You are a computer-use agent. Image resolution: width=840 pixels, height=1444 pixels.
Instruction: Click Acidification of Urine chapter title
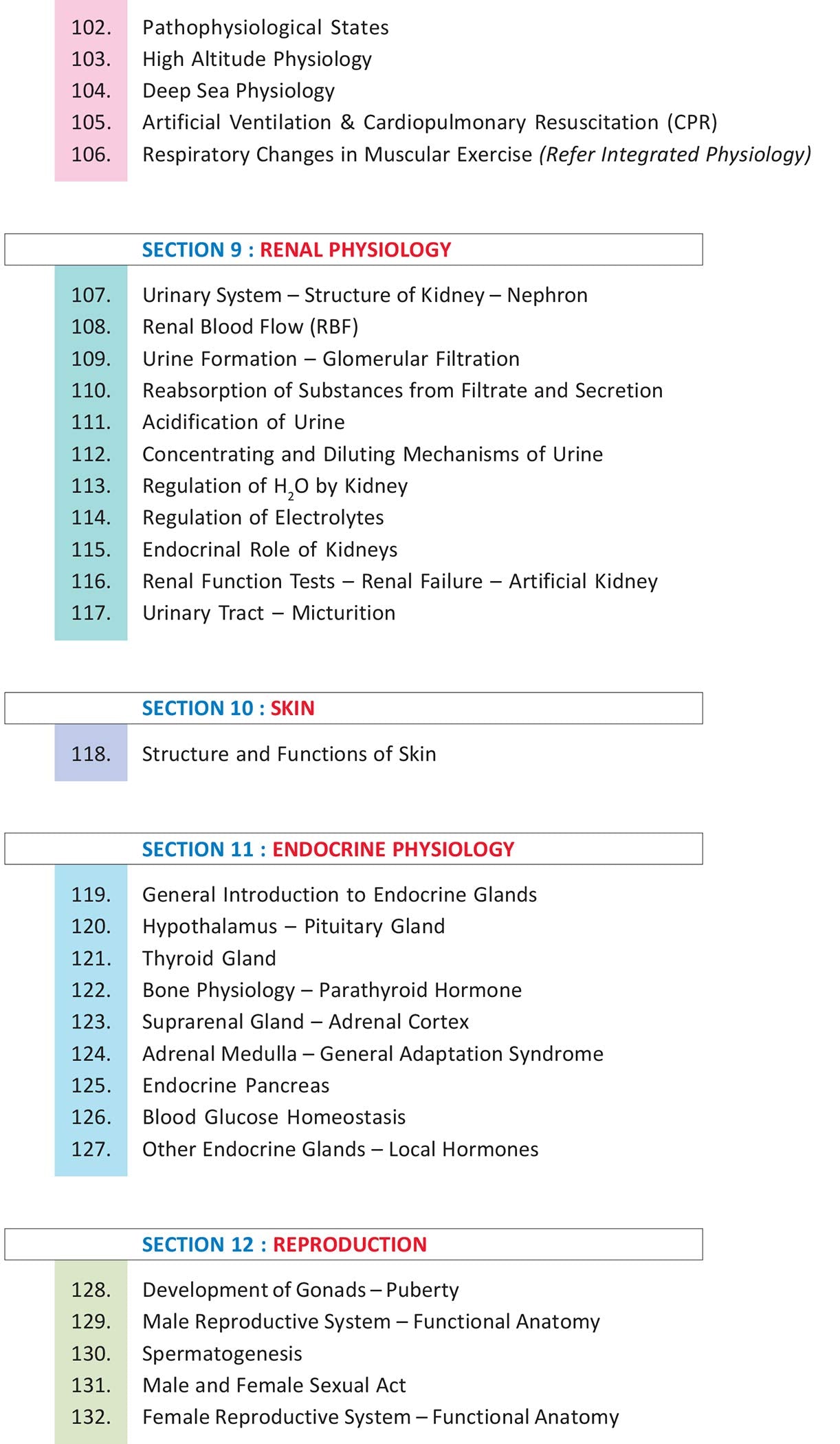[x=243, y=422]
